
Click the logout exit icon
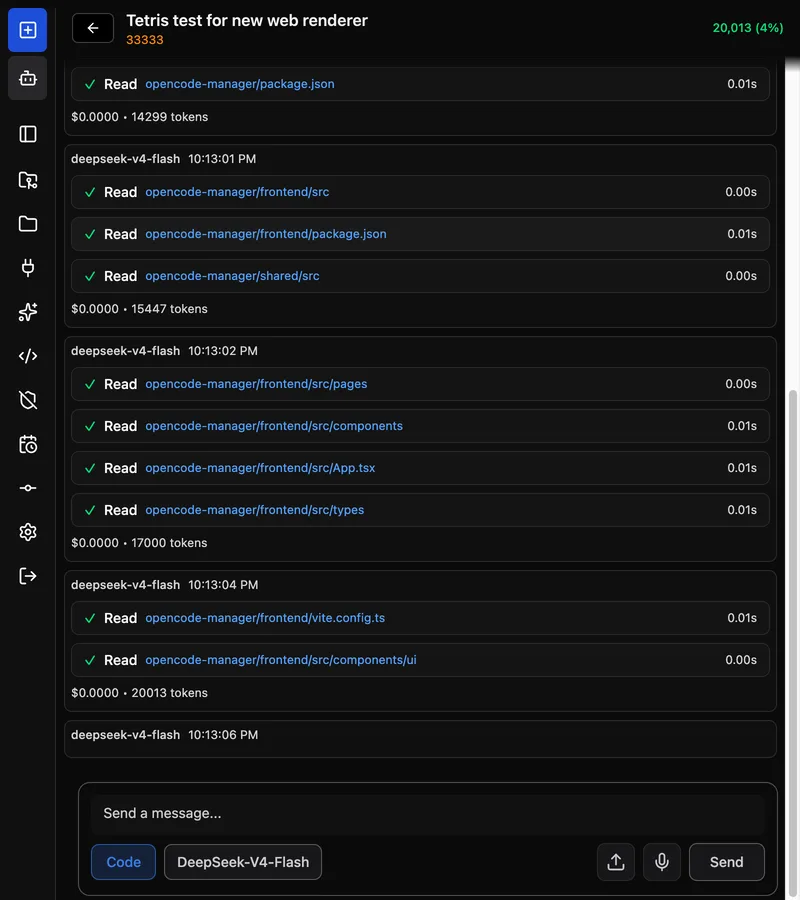point(28,576)
